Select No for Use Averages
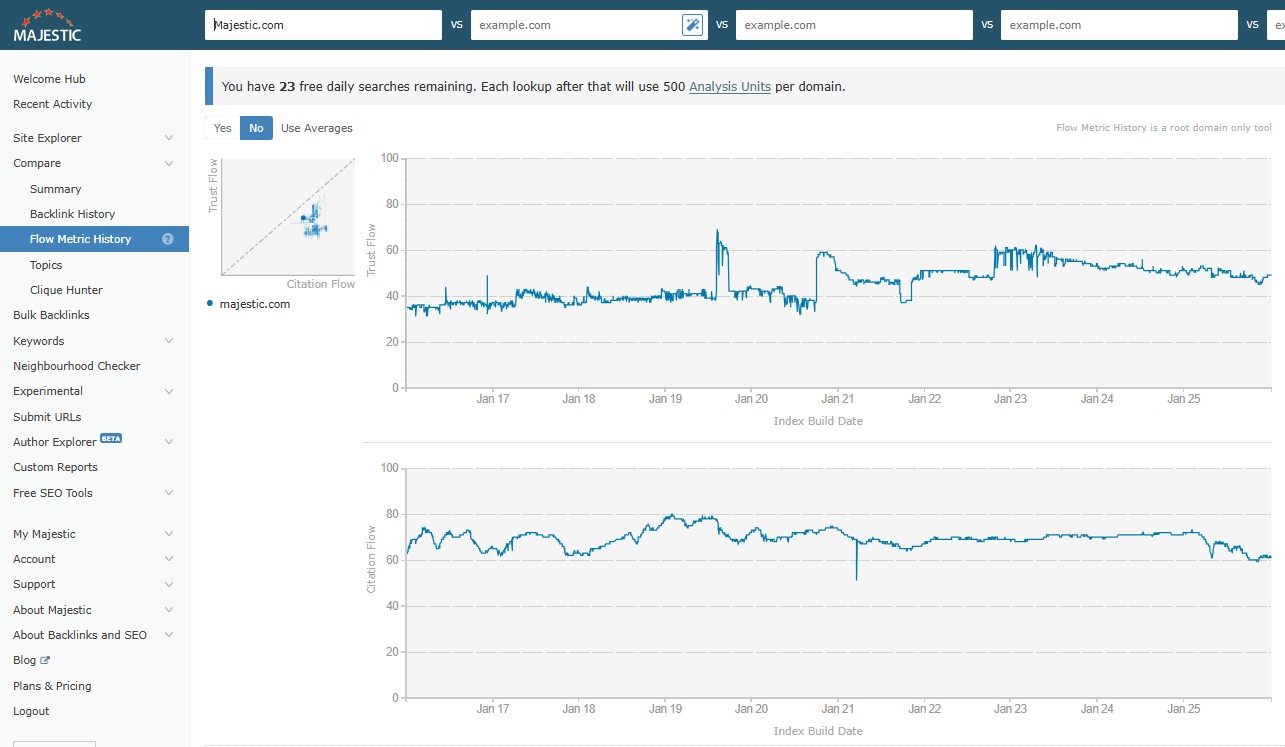This screenshot has width=1285, height=747. pyautogui.click(x=256, y=128)
